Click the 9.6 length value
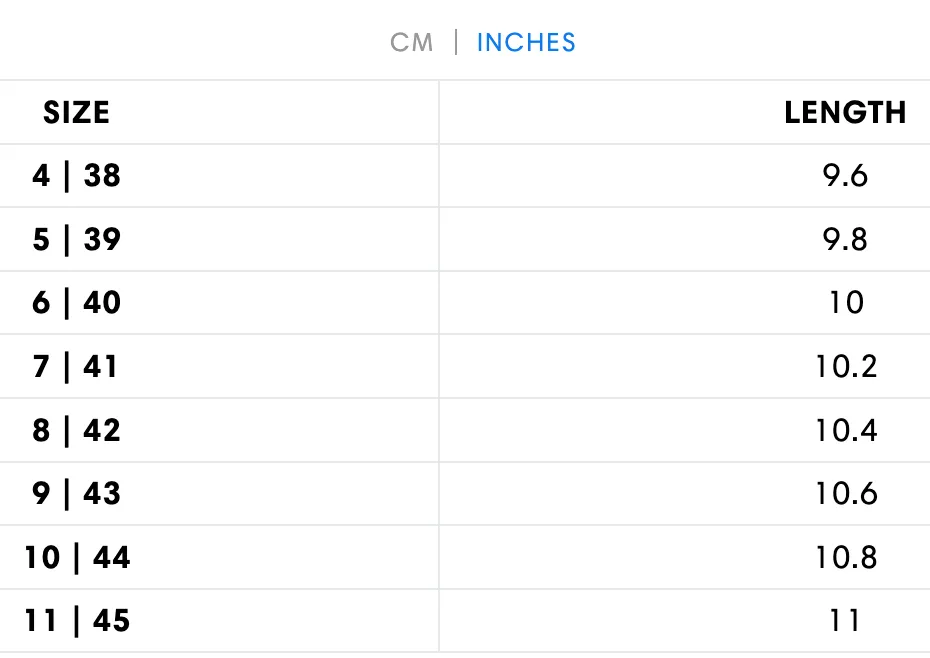The height and width of the screenshot is (658, 930). point(845,176)
